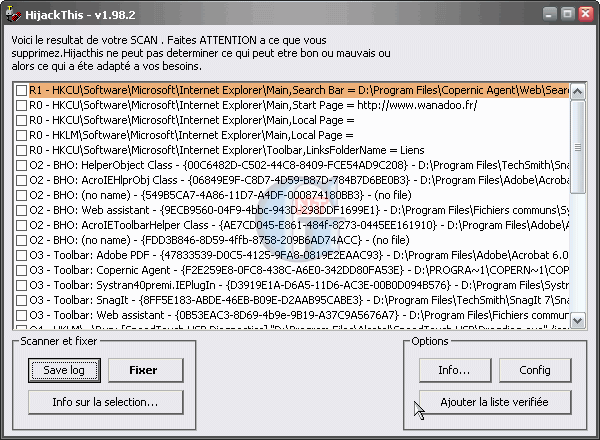Viewport: 600px width, 440px height.
Task: Click the scroll up arrow of results list
Action: click(577, 91)
